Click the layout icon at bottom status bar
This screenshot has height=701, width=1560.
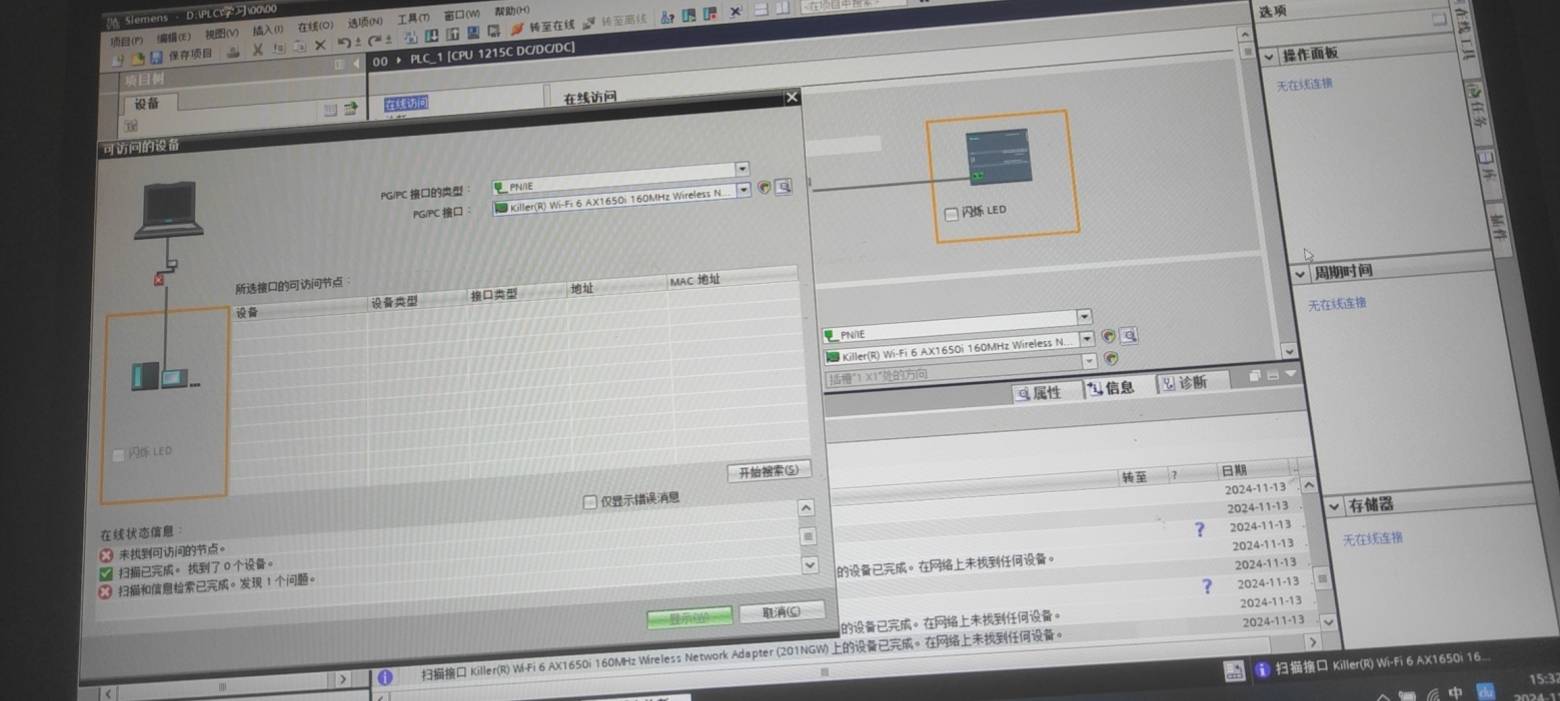pos(1235,671)
